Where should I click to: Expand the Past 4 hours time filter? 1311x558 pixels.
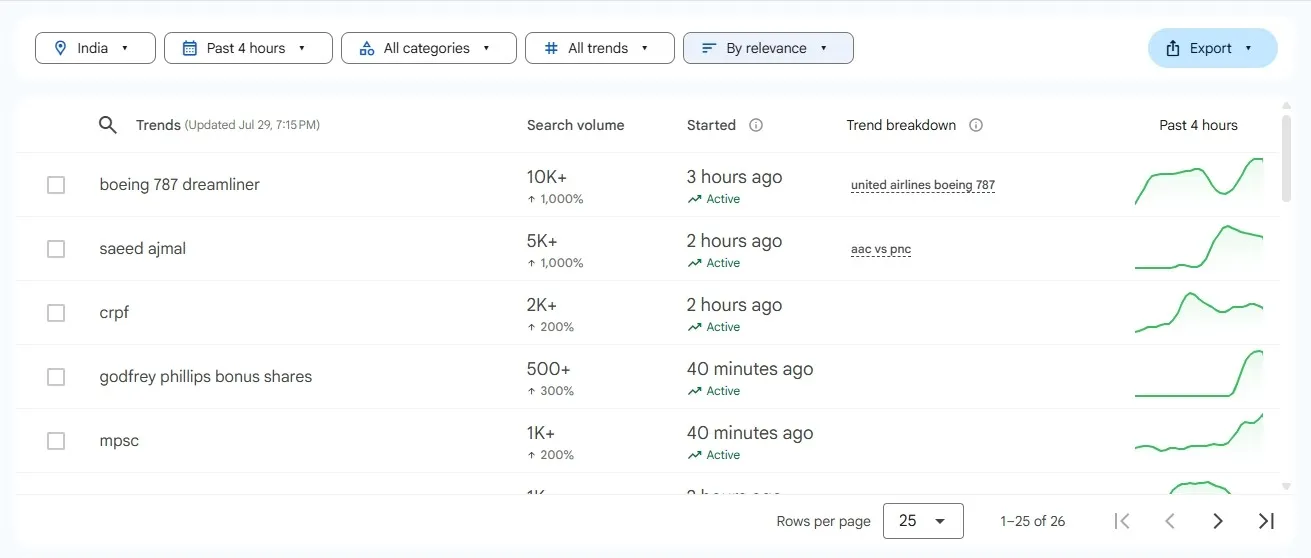click(x=248, y=48)
